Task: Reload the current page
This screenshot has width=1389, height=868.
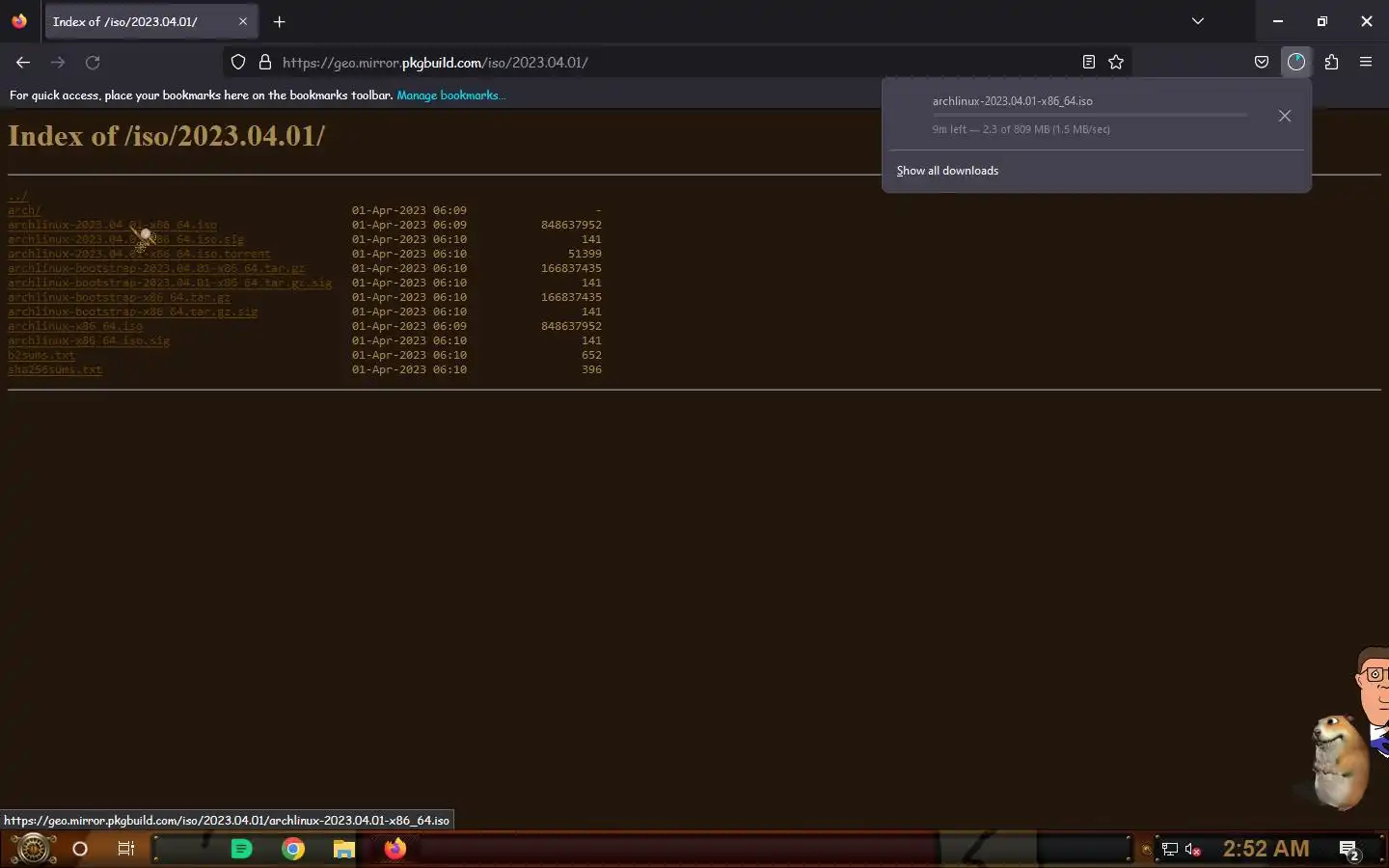Action: click(93, 63)
